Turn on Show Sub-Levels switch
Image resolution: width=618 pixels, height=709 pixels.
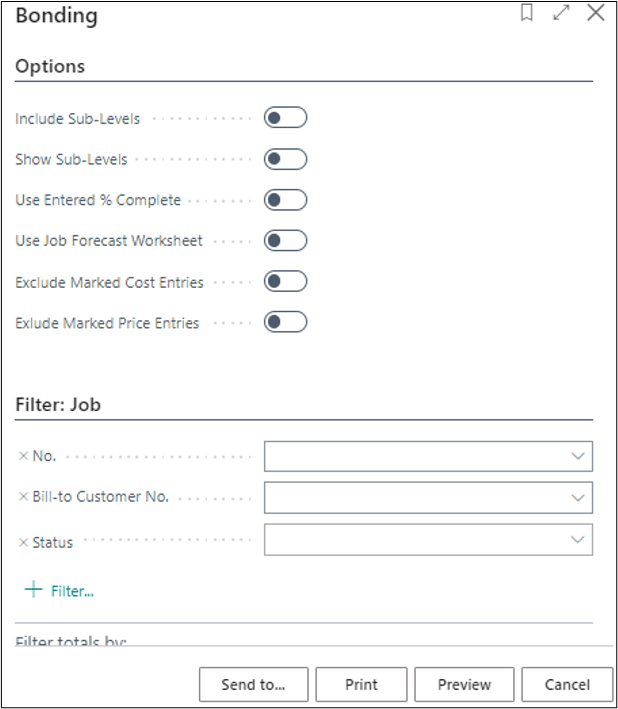click(x=285, y=159)
